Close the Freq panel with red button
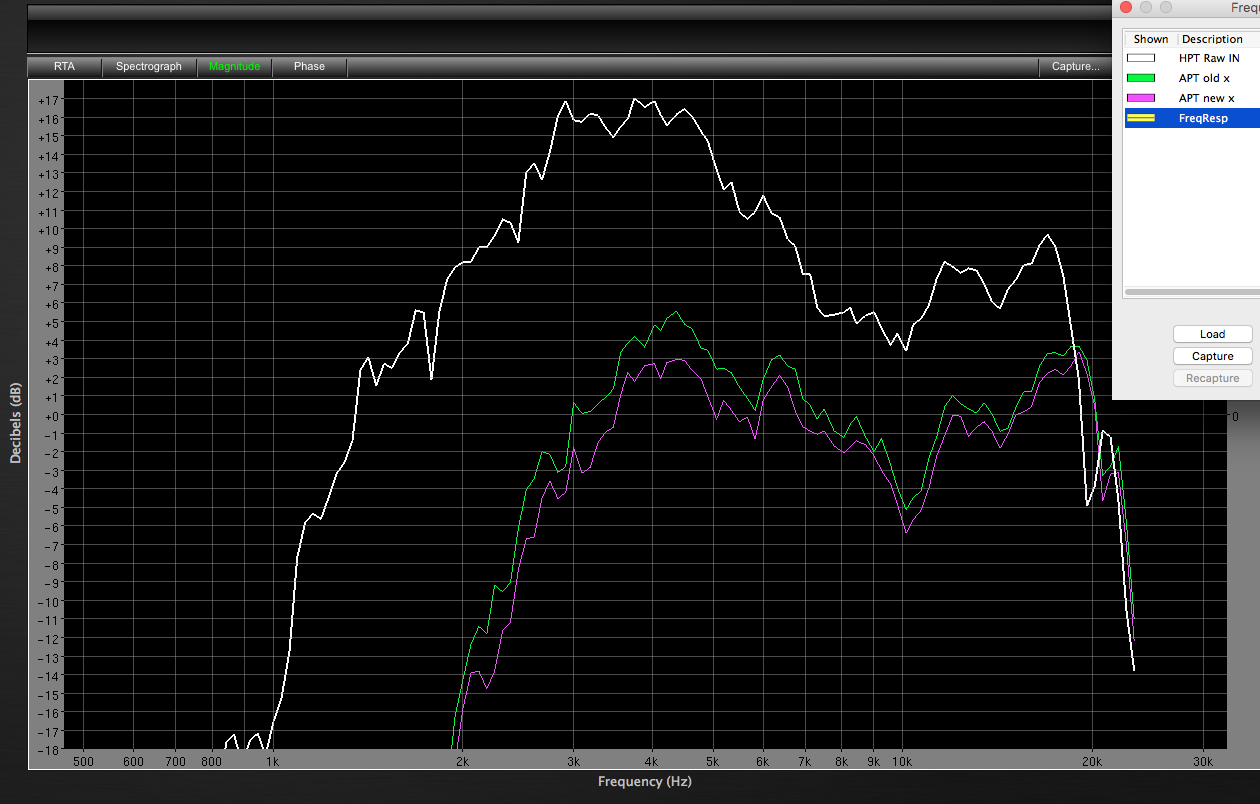Screen dimensions: 1260x804 tap(1126, 7)
